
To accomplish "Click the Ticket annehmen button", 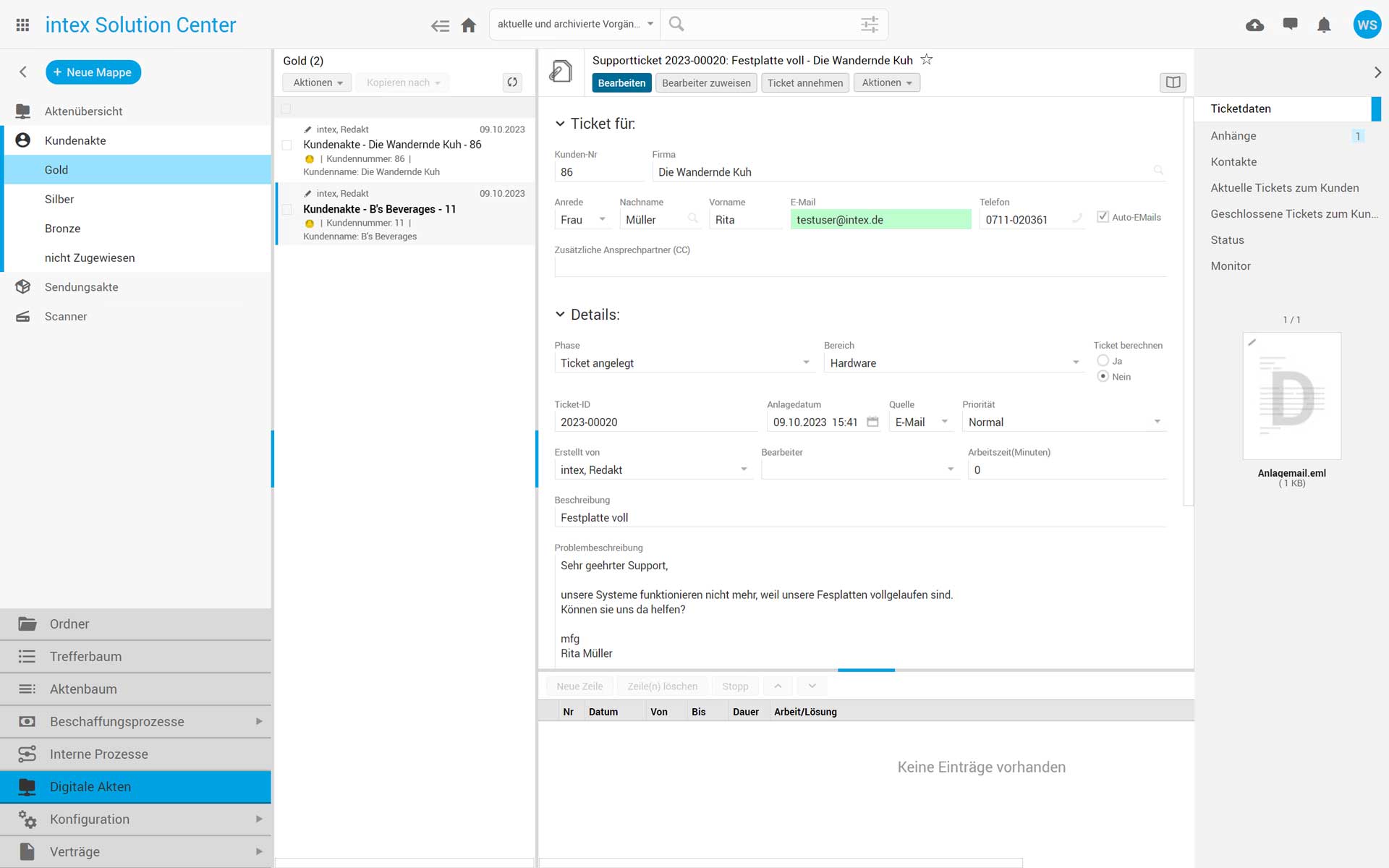I will coord(804,83).
